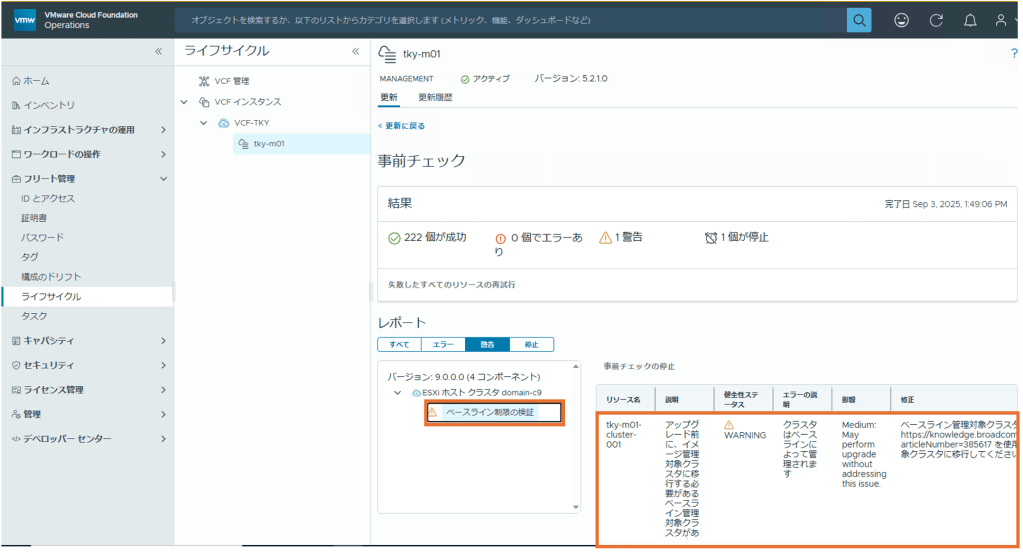Click the help question mark icon
The width and height of the screenshot is (1023, 553).
tap(1014, 53)
